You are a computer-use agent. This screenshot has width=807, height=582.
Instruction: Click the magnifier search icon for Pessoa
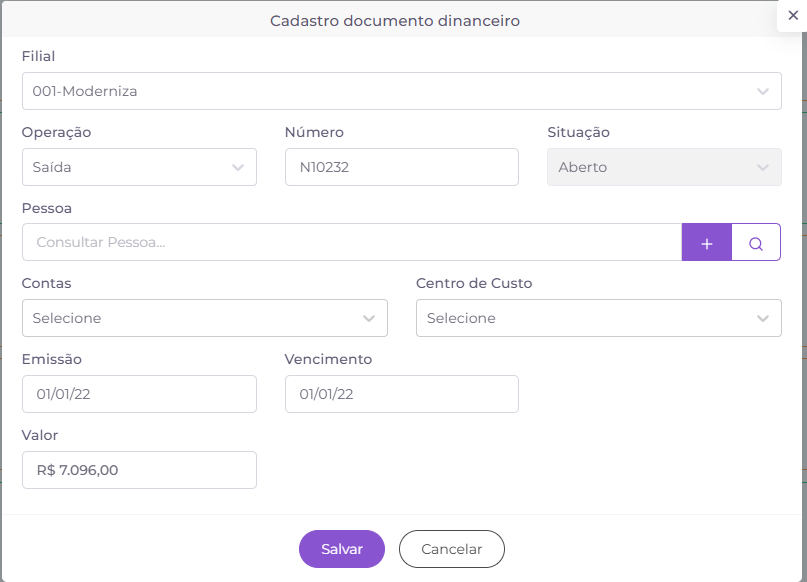[756, 242]
